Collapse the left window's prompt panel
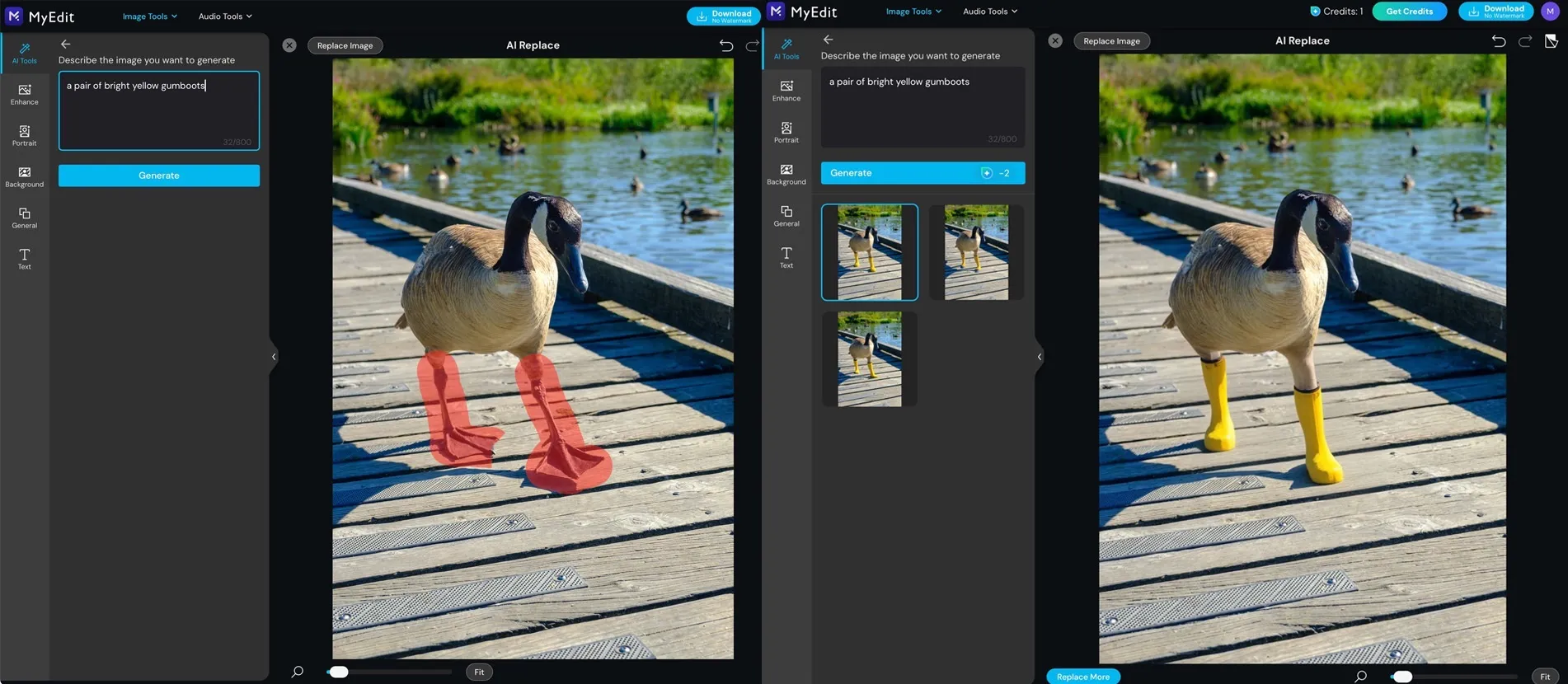1568x684 pixels. click(x=274, y=357)
